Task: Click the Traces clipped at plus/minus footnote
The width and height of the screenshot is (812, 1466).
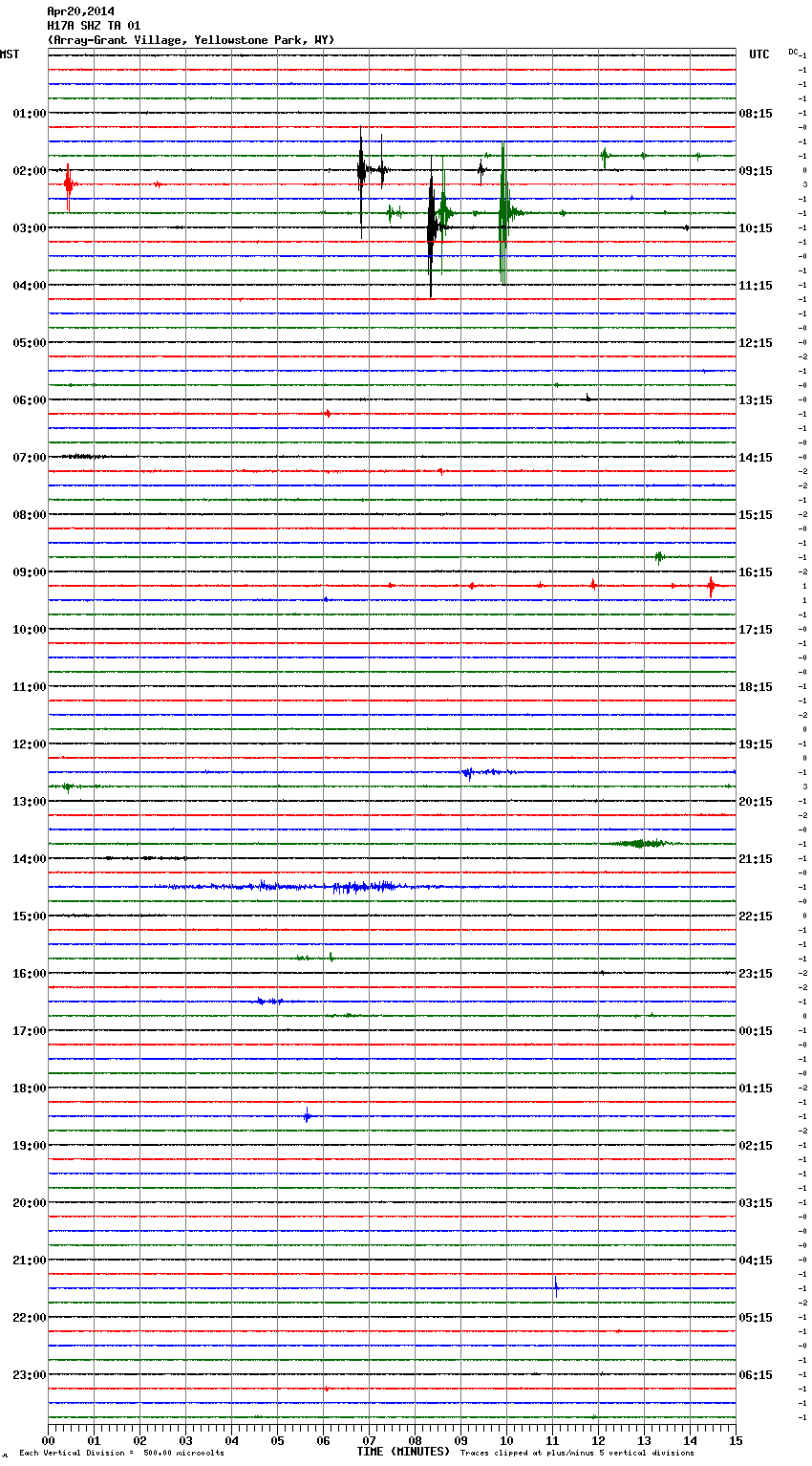Action: (577, 1454)
